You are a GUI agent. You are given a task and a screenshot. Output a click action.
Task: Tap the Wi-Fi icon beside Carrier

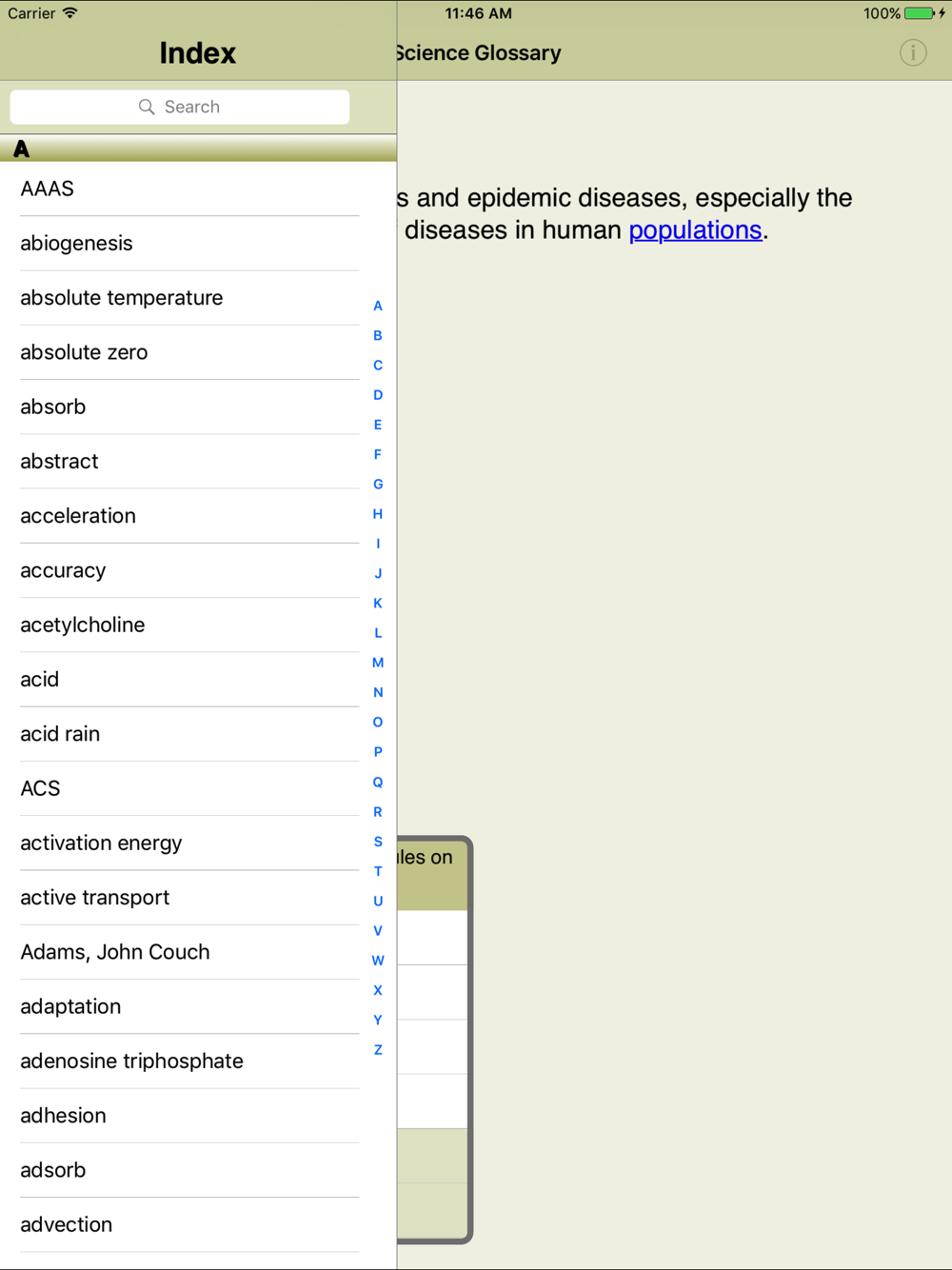[70, 13]
